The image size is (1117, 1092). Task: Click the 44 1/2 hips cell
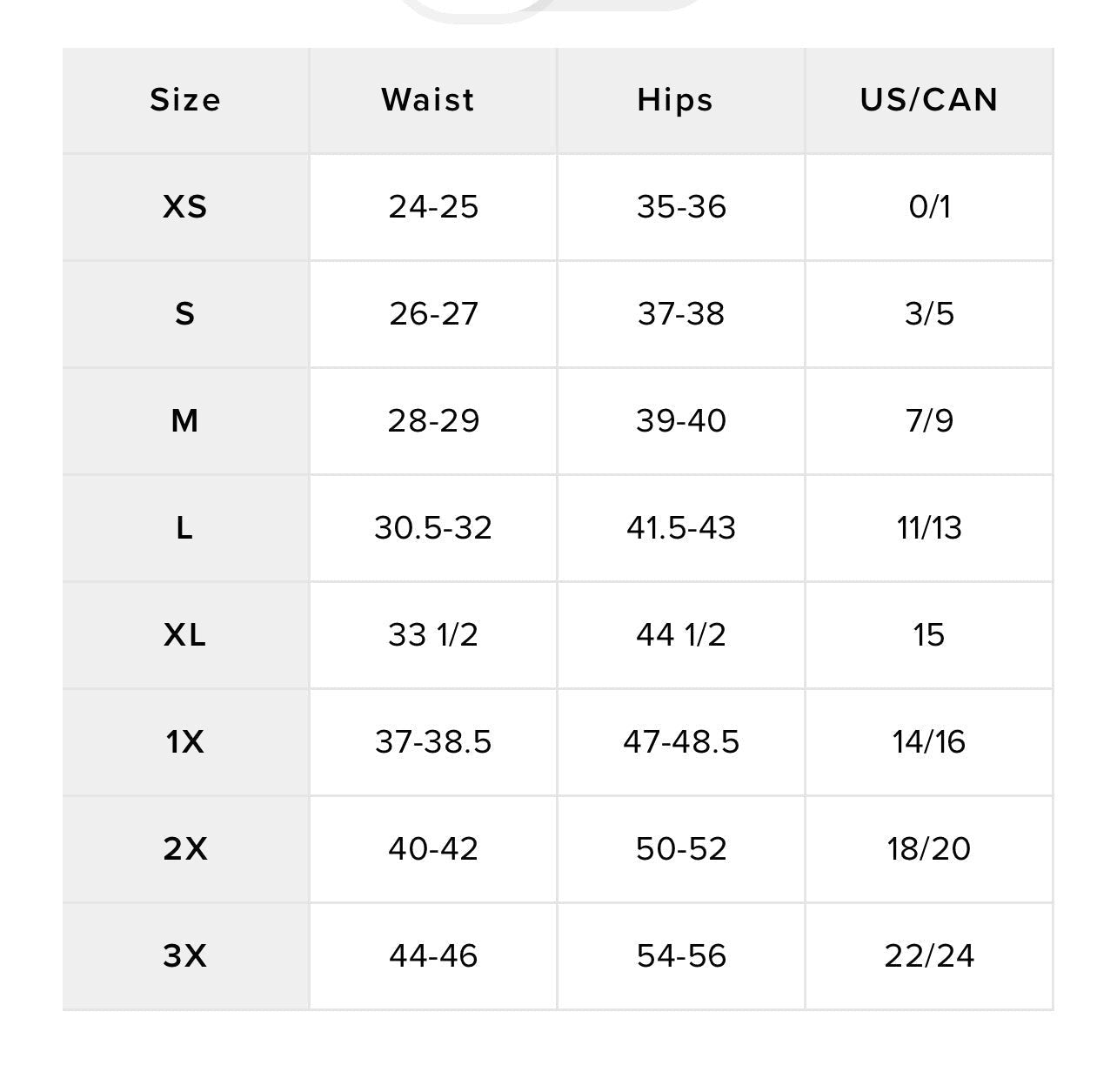pos(681,635)
